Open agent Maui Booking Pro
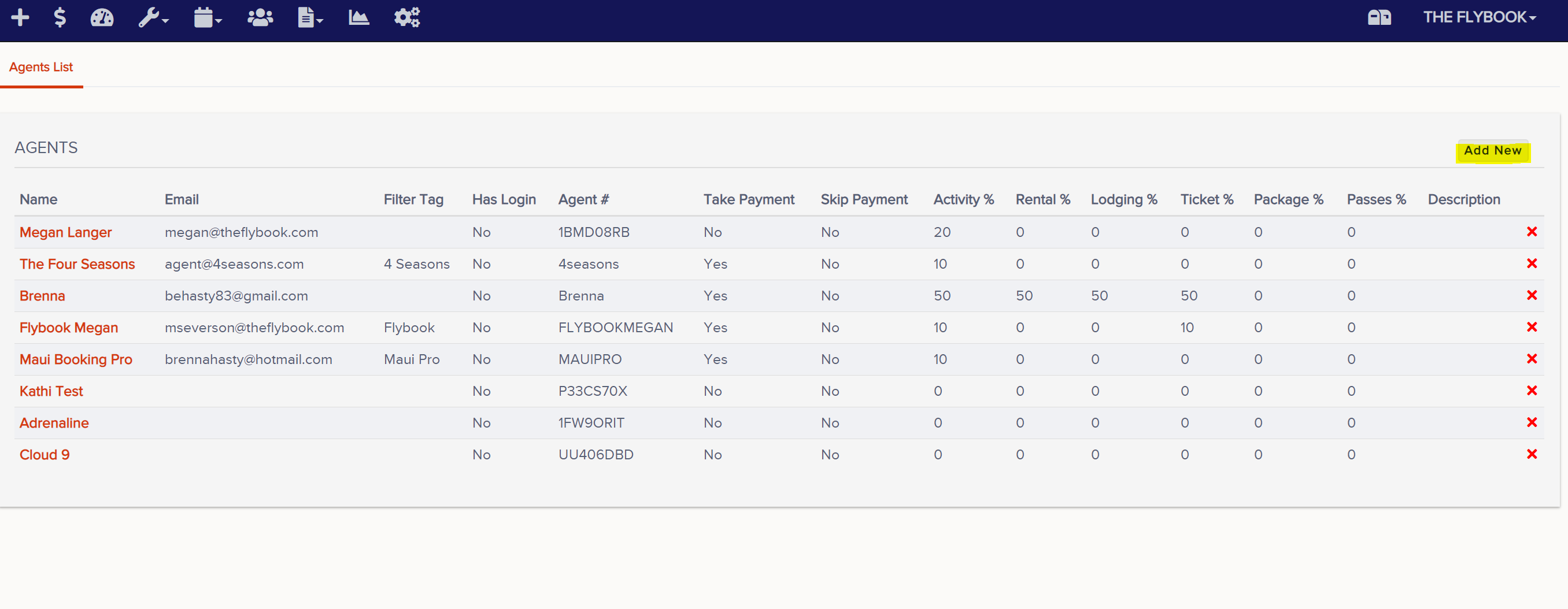 [76, 359]
